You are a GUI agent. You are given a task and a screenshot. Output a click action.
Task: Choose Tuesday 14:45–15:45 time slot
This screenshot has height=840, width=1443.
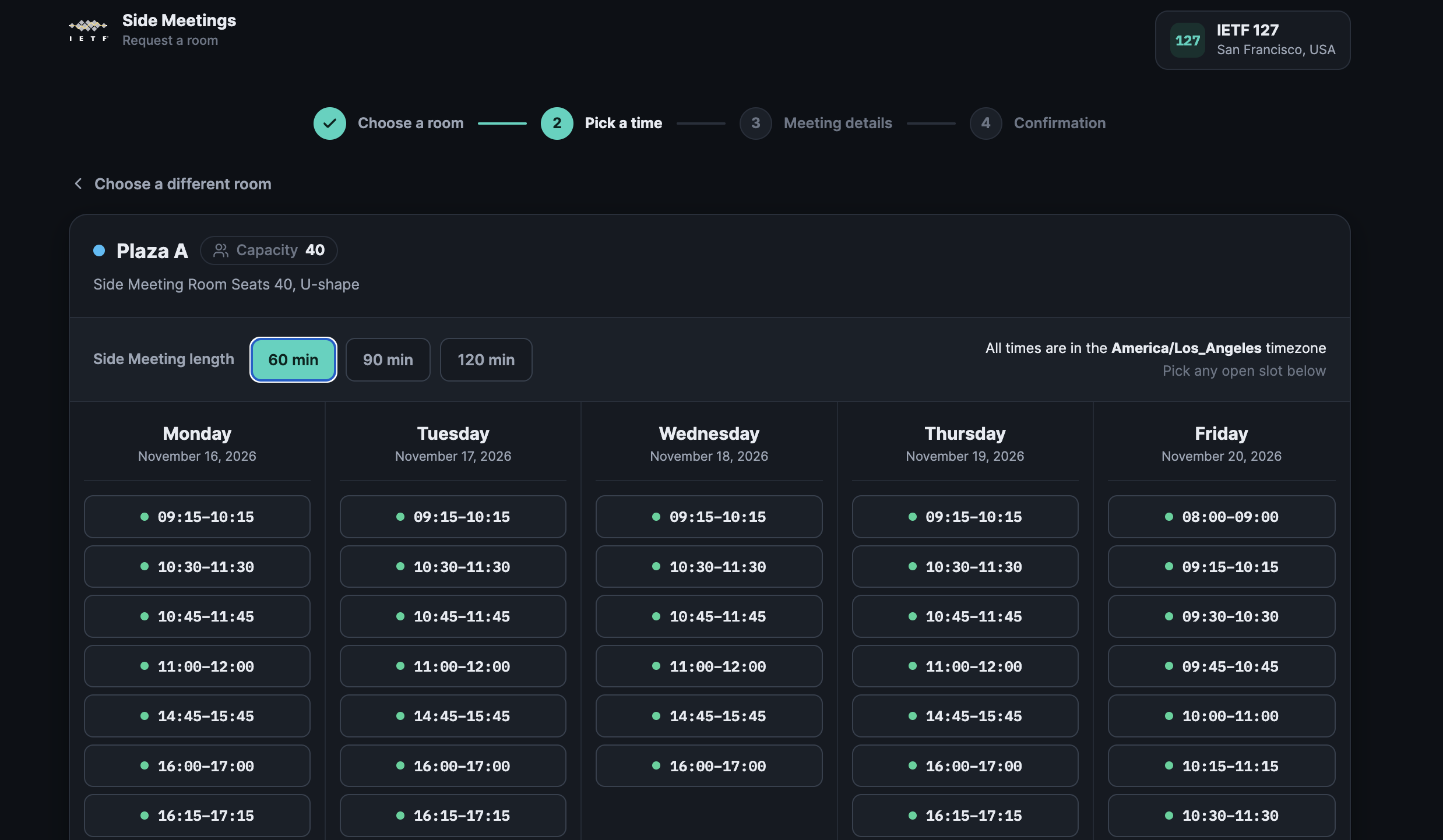[x=453, y=716]
